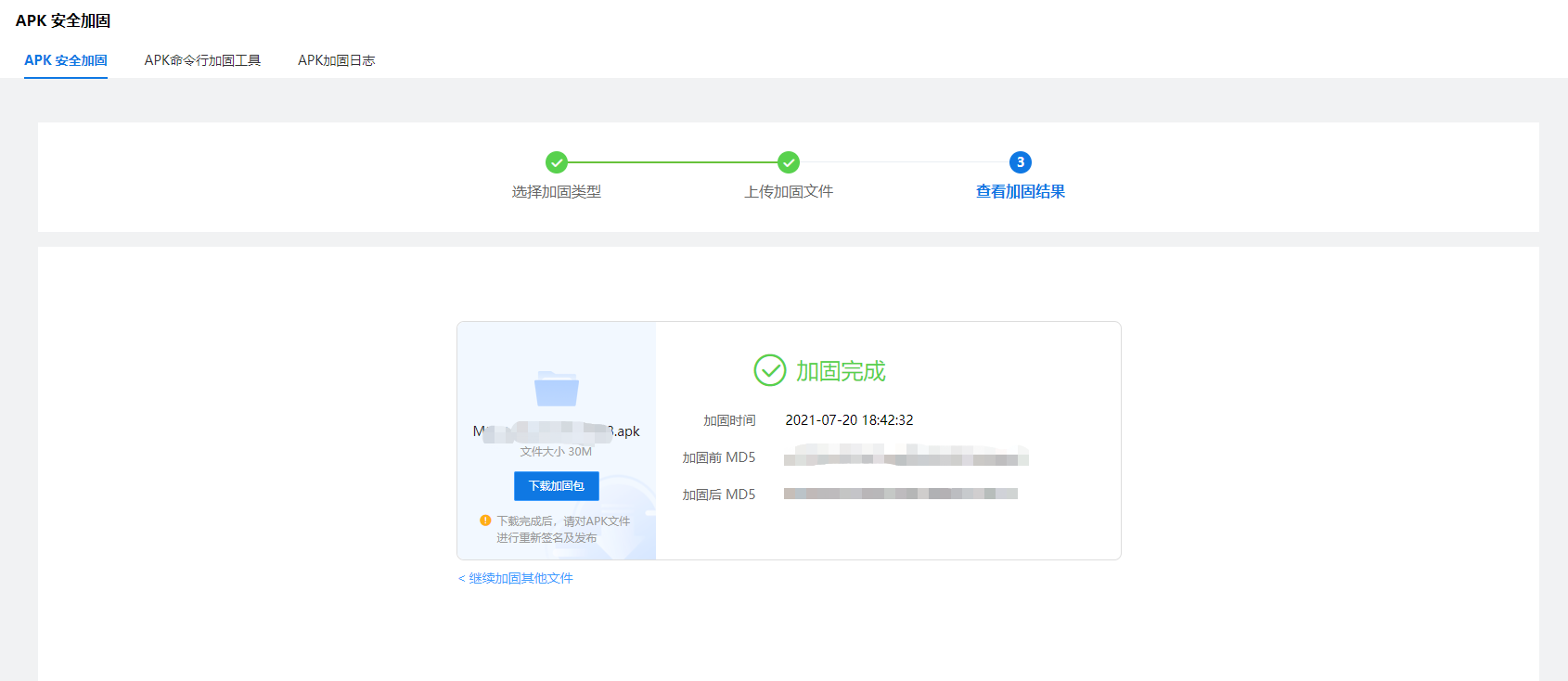The width and height of the screenshot is (1568, 681).
Task: Click the 选择加固类型 step label
Action: coord(556,191)
